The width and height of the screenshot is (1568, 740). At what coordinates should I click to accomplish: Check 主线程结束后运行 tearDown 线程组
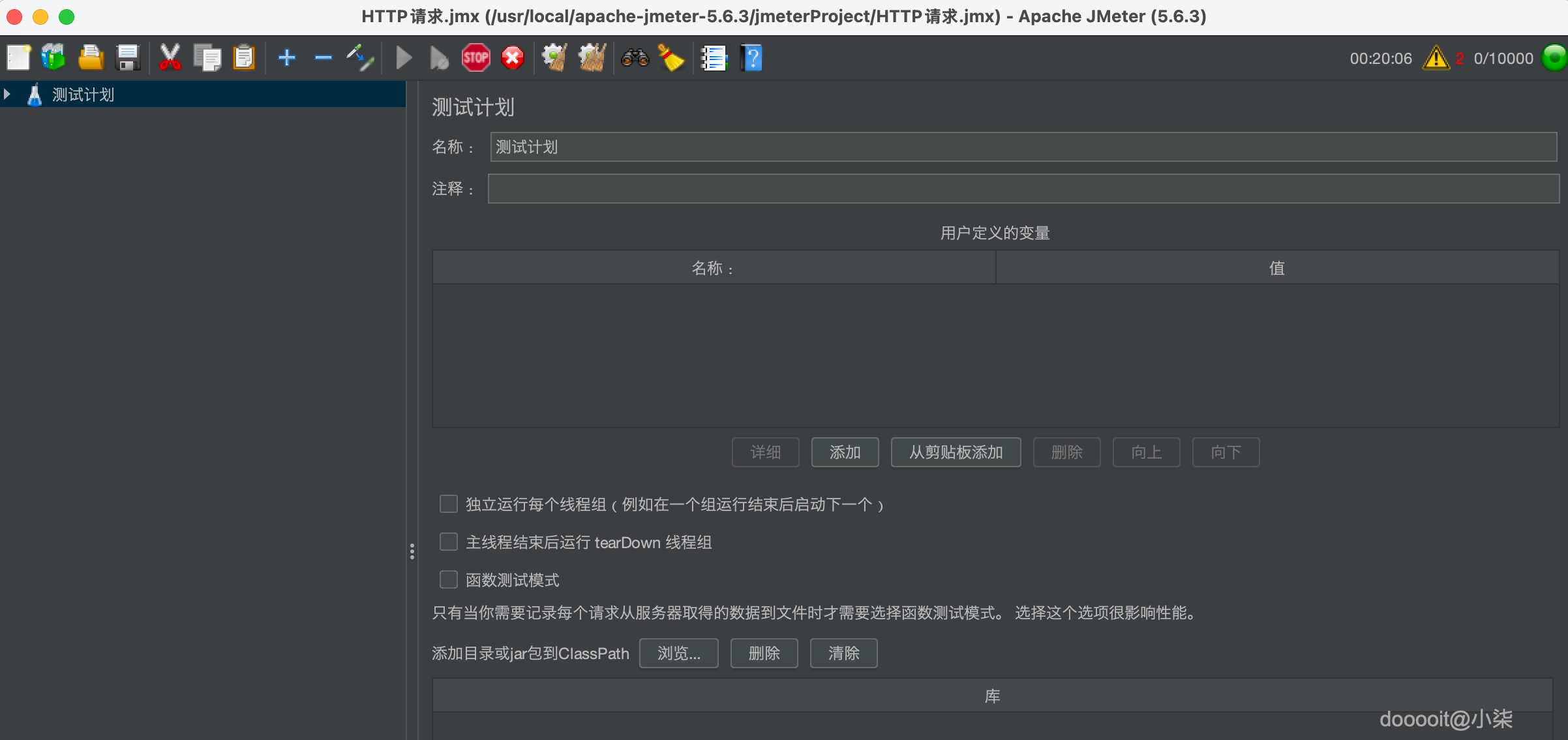pos(448,542)
